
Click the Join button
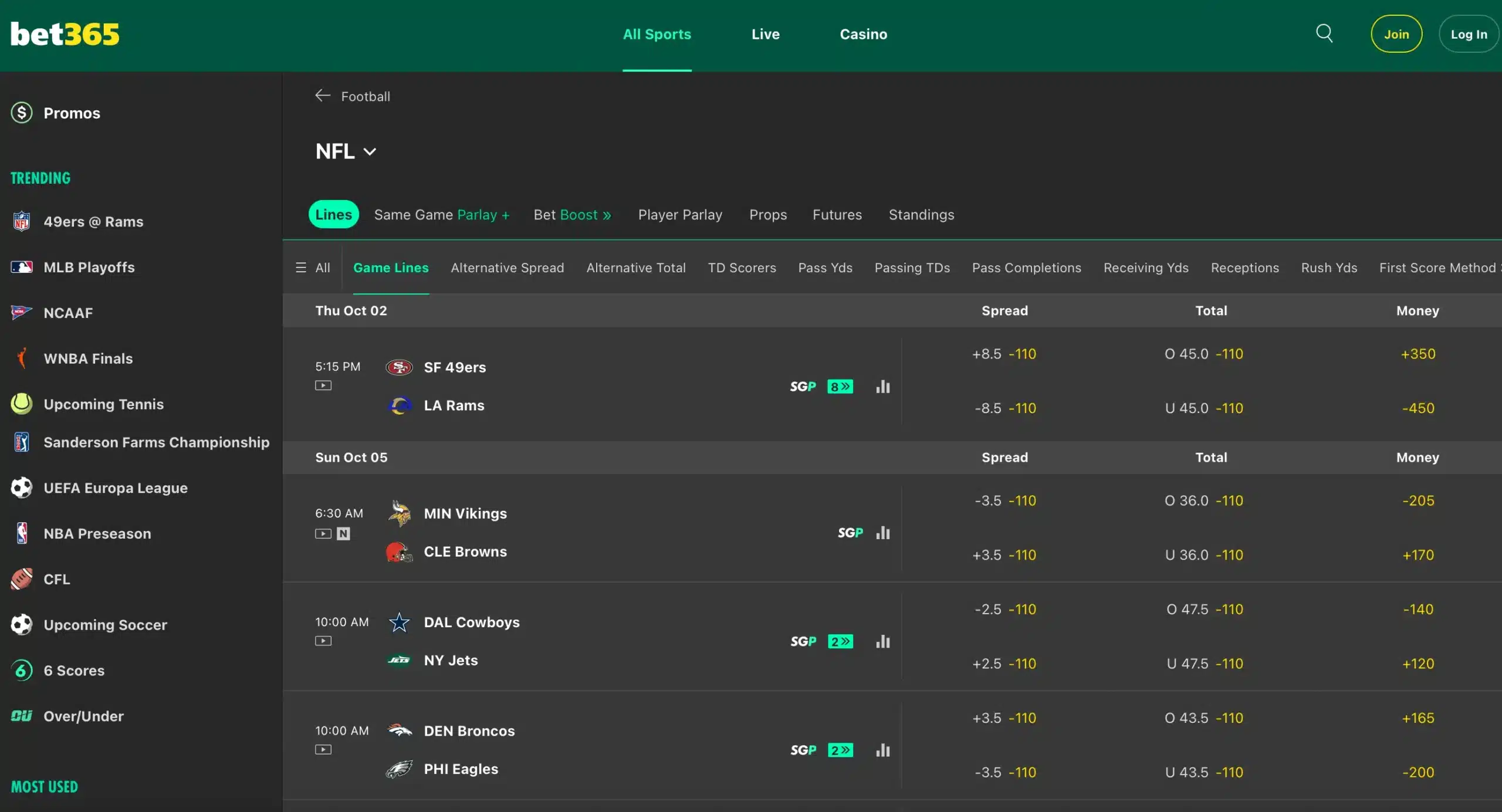[1396, 34]
